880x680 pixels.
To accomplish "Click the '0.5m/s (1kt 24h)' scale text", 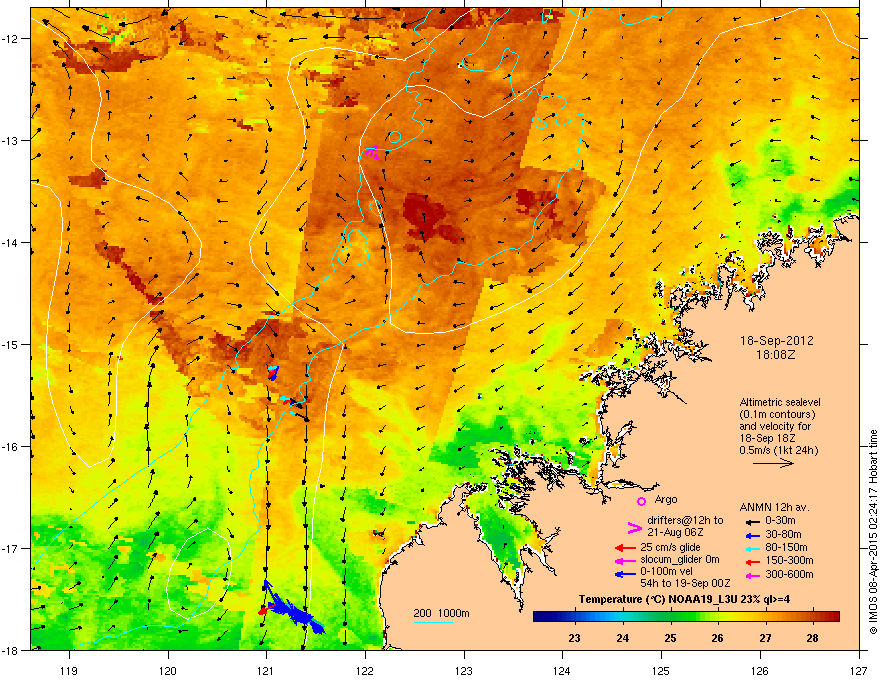I will pos(778,450).
